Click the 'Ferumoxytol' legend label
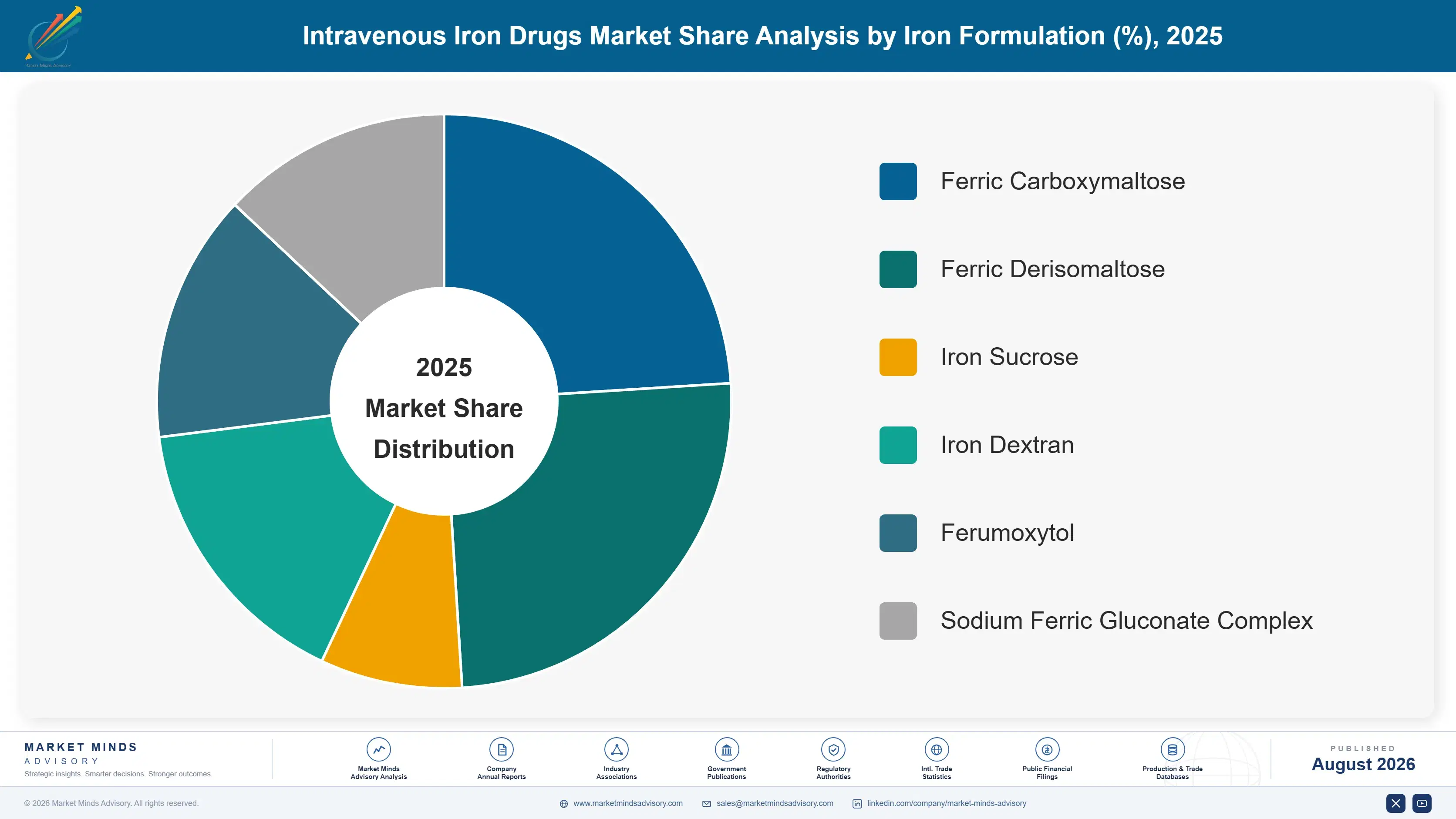Screen dimensions: 1456x819 coord(1007,533)
